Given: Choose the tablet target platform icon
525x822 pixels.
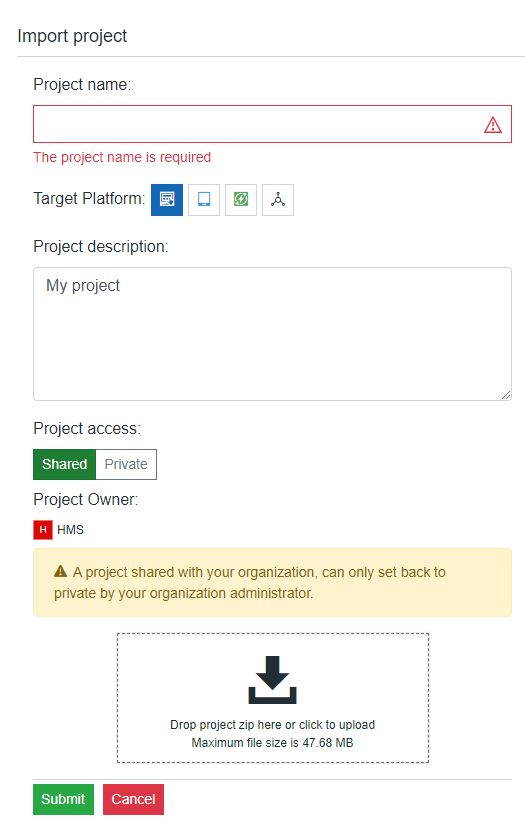Looking at the screenshot, I should [204, 200].
